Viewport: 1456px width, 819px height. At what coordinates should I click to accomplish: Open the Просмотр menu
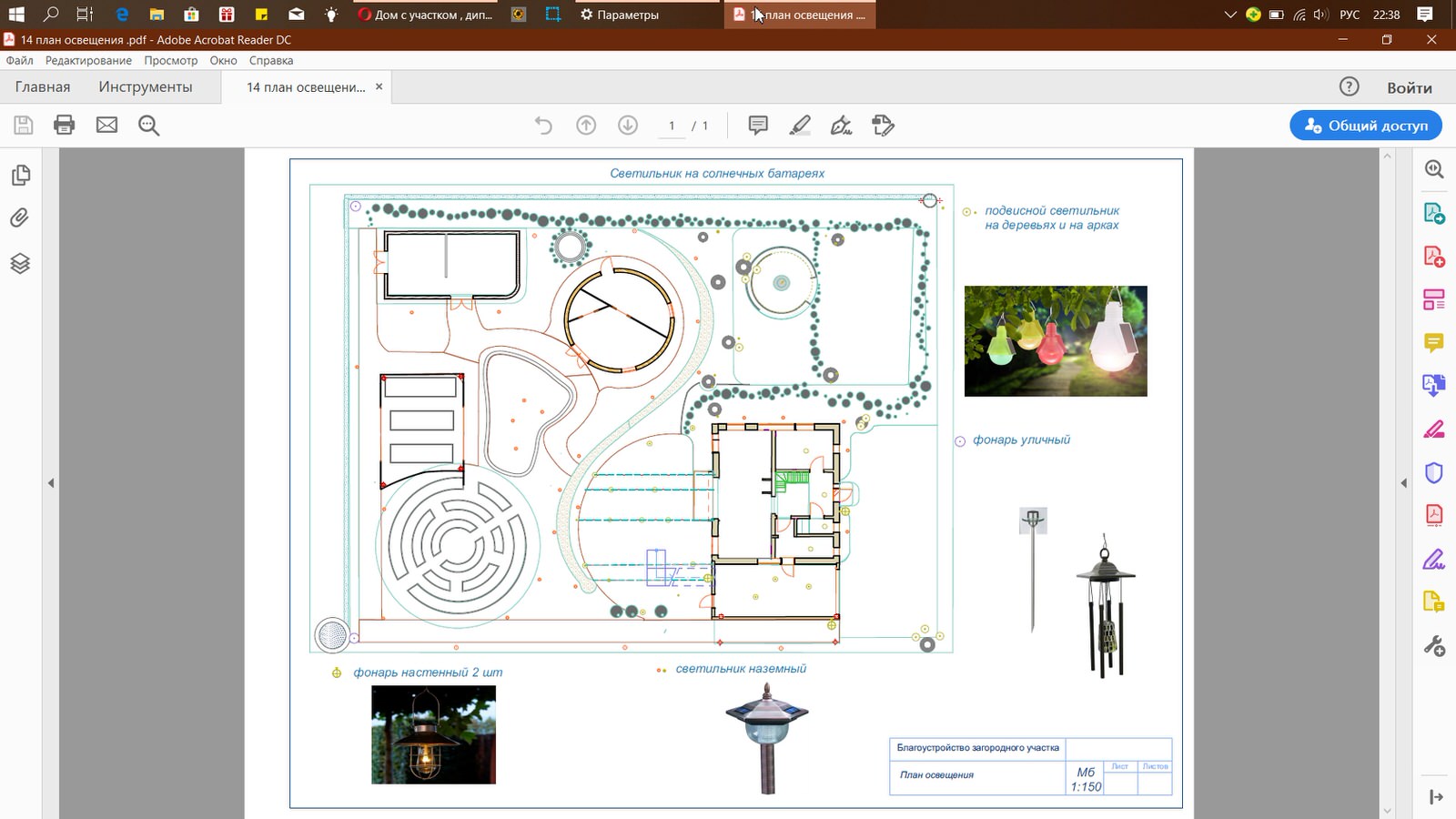pos(170,61)
